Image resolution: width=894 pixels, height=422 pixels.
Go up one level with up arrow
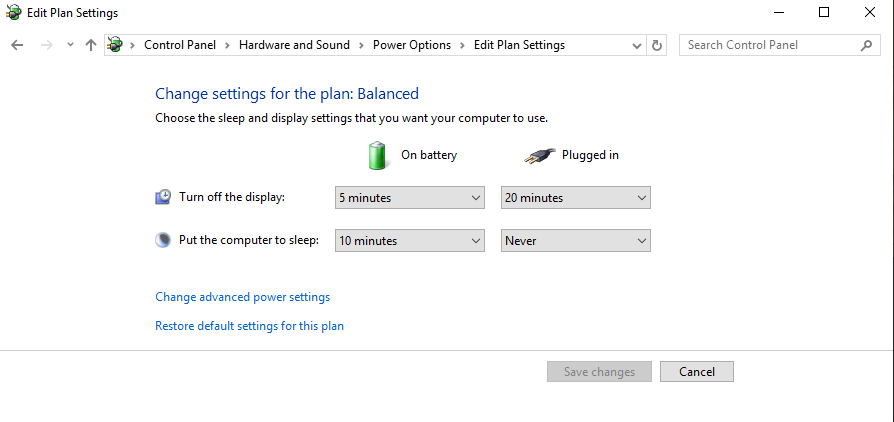click(91, 45)
